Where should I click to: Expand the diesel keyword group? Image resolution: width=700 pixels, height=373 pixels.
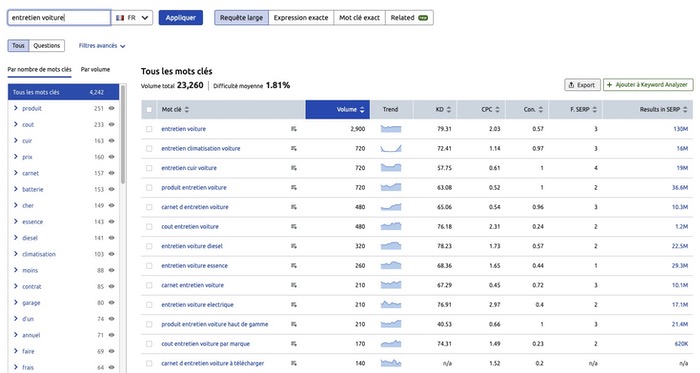click(16, 237)
